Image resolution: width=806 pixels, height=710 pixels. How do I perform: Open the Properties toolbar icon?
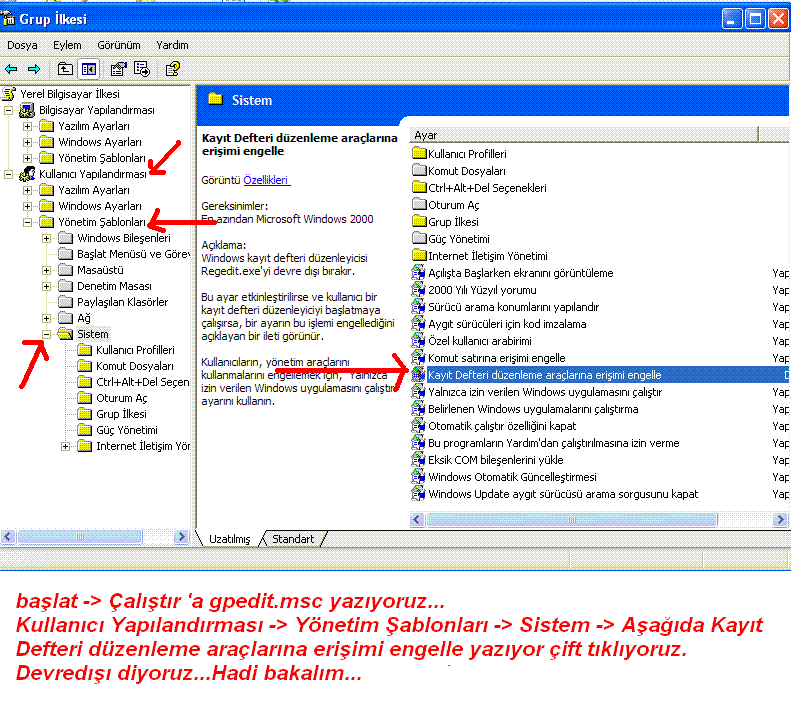click(x=118, y=69)
